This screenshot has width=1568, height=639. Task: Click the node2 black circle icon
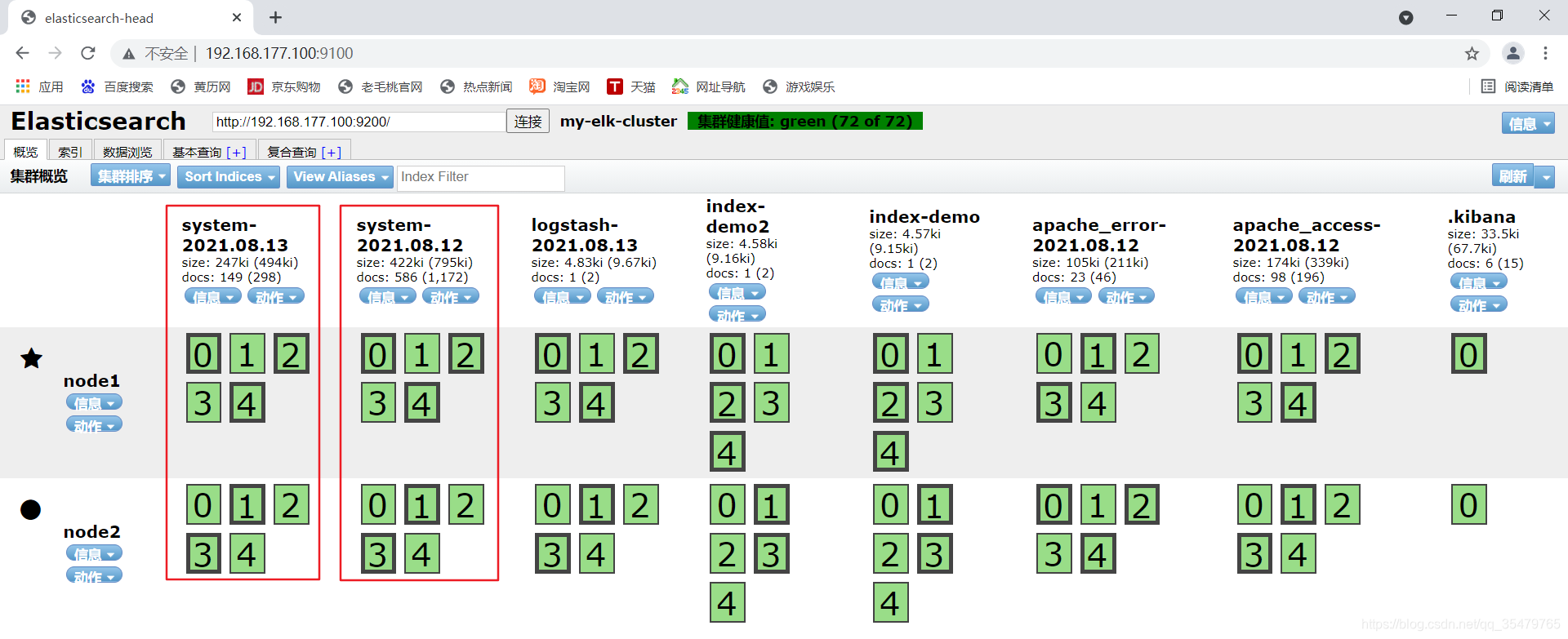tap(30, 509)
